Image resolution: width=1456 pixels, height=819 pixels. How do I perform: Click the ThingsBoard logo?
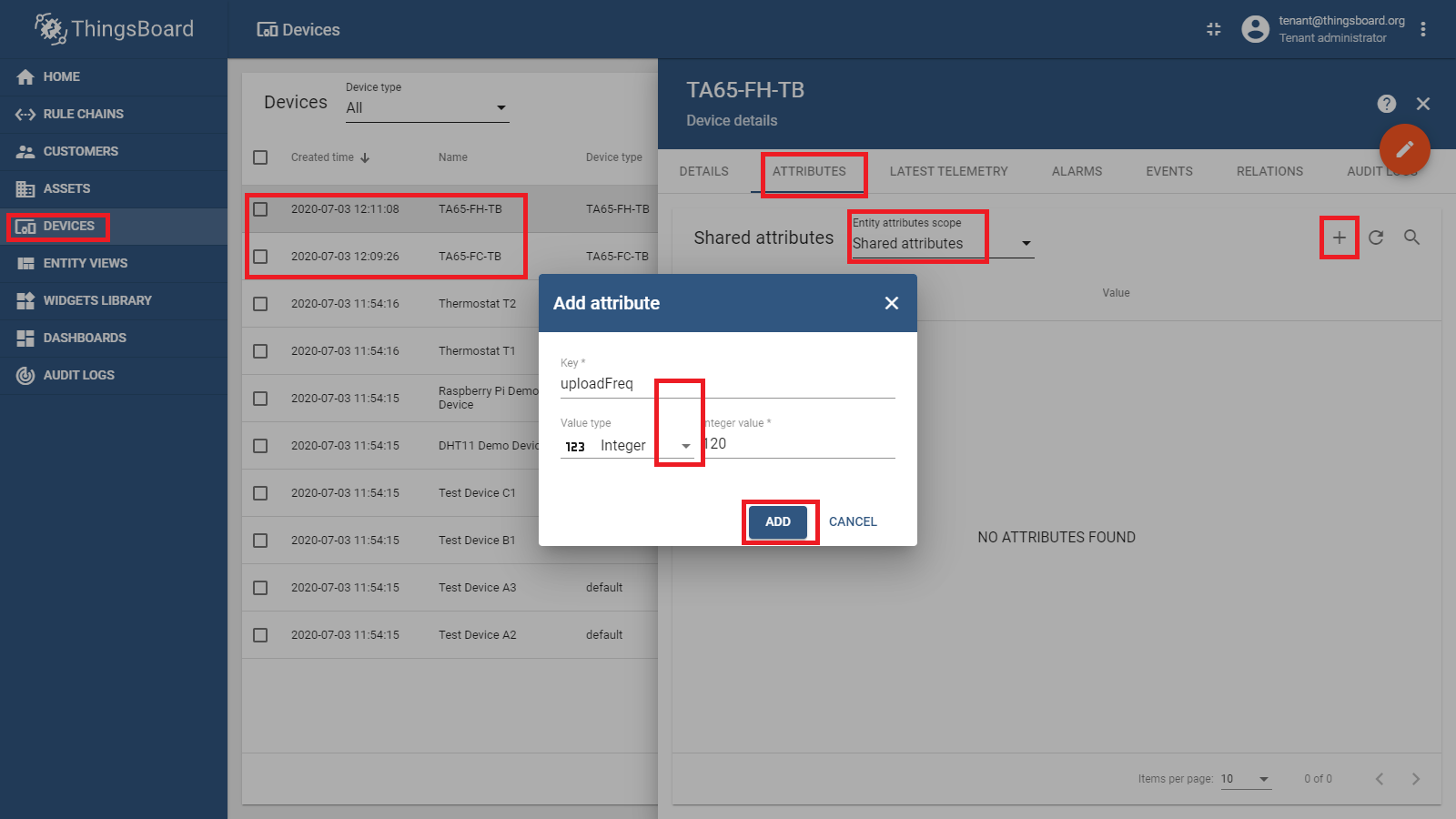(114, 29)
